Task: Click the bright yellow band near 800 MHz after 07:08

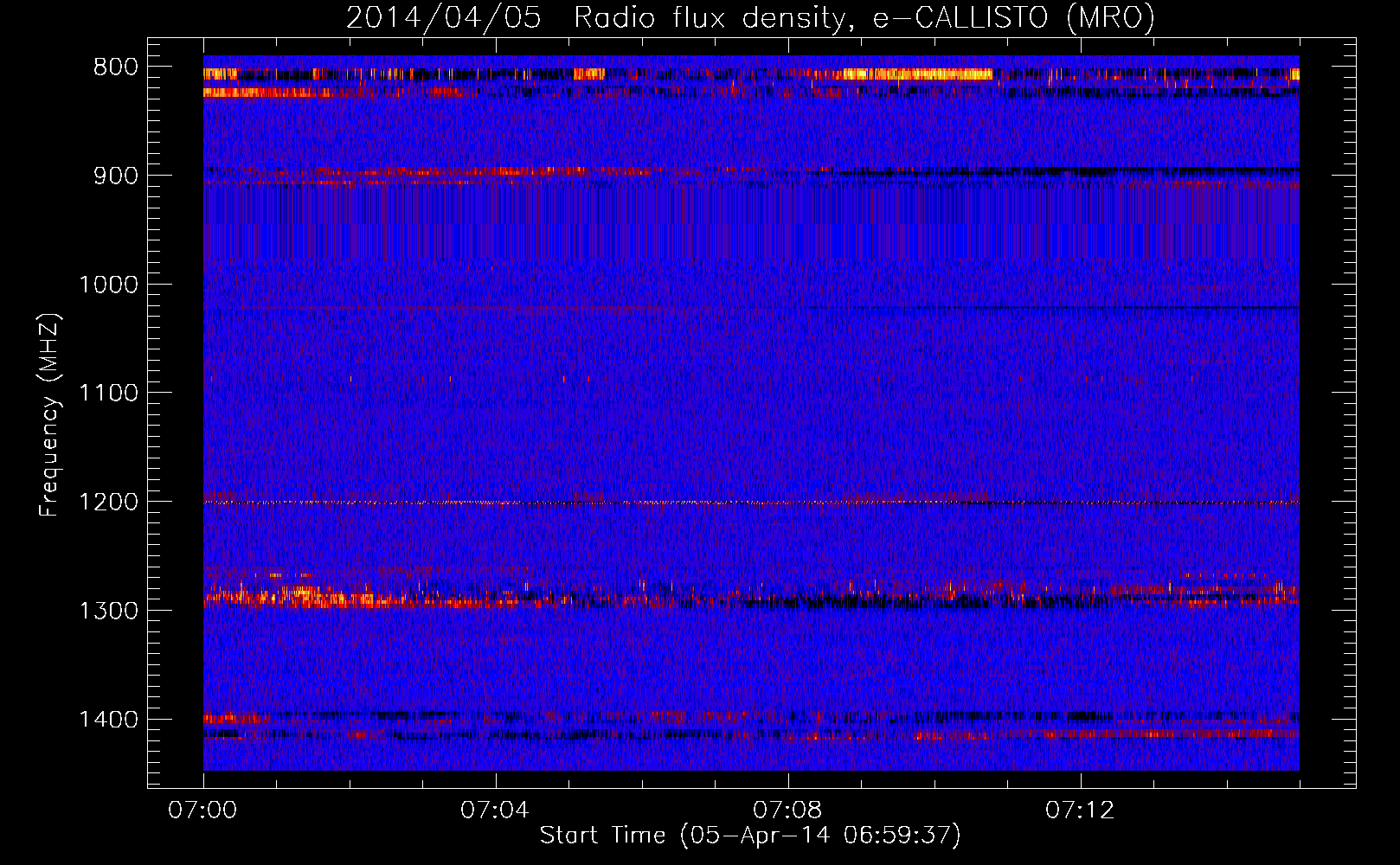Action: tap(917, 74)
